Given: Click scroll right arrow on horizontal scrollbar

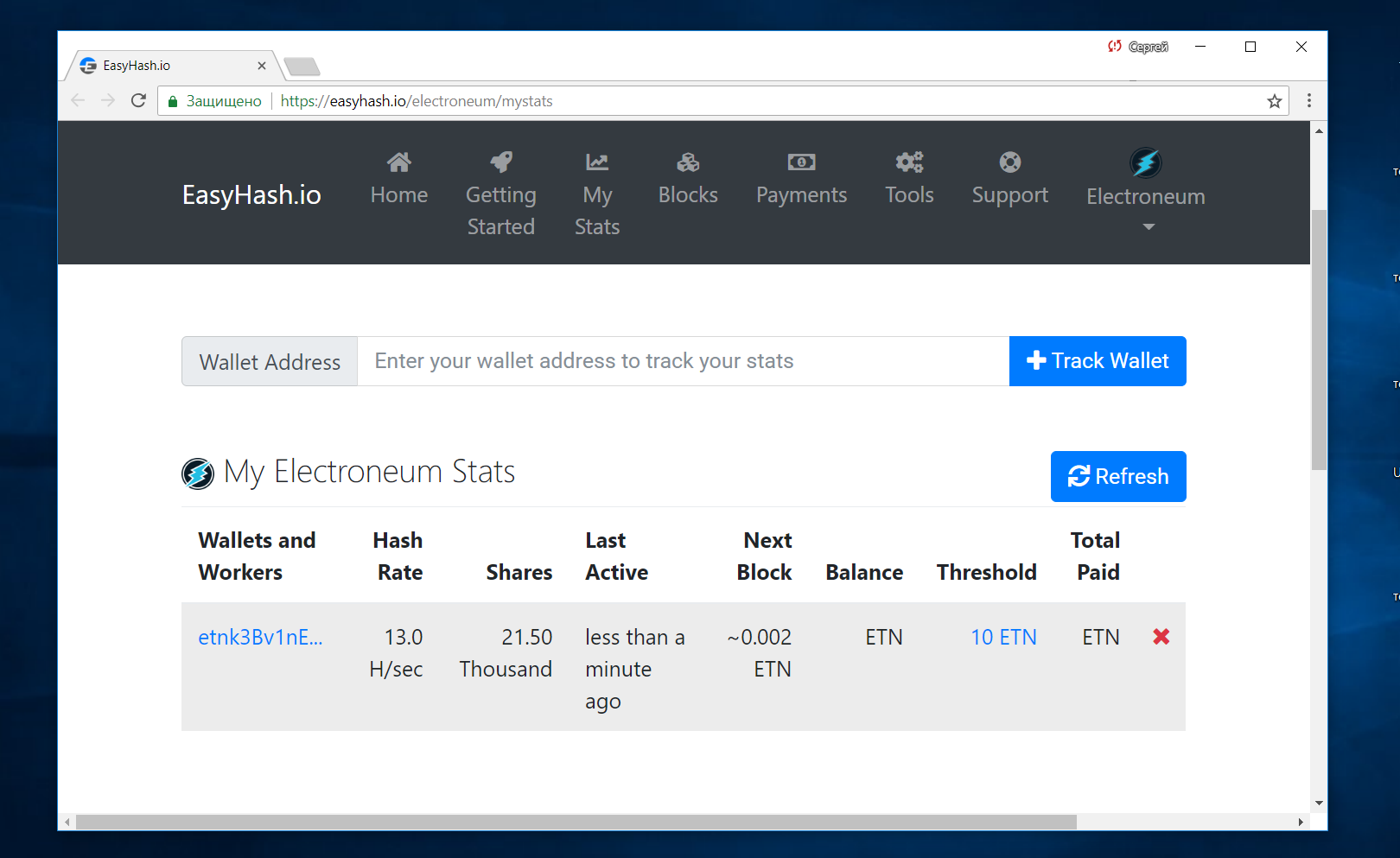Looking at the screenshot, I should pos(1301,822).
